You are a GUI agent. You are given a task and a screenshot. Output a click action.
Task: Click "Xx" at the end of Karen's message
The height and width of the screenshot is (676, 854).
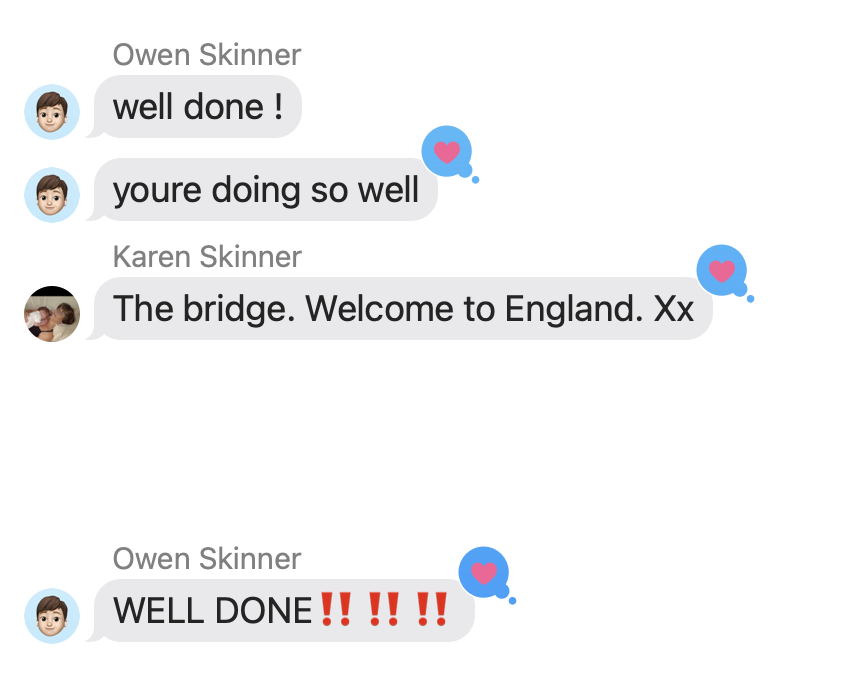click(674, 309)
